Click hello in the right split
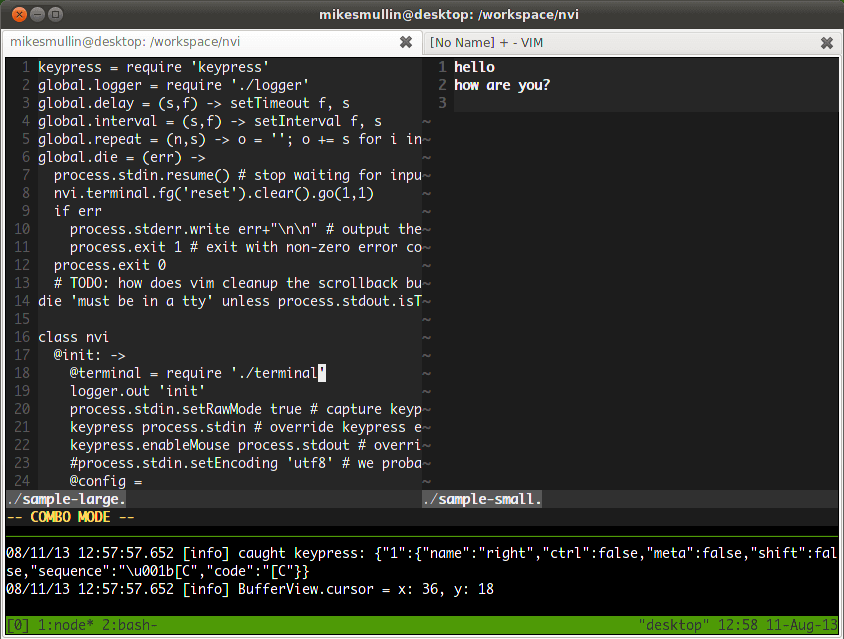The width and height of the screenshot is (844, 639). point(473,66)
